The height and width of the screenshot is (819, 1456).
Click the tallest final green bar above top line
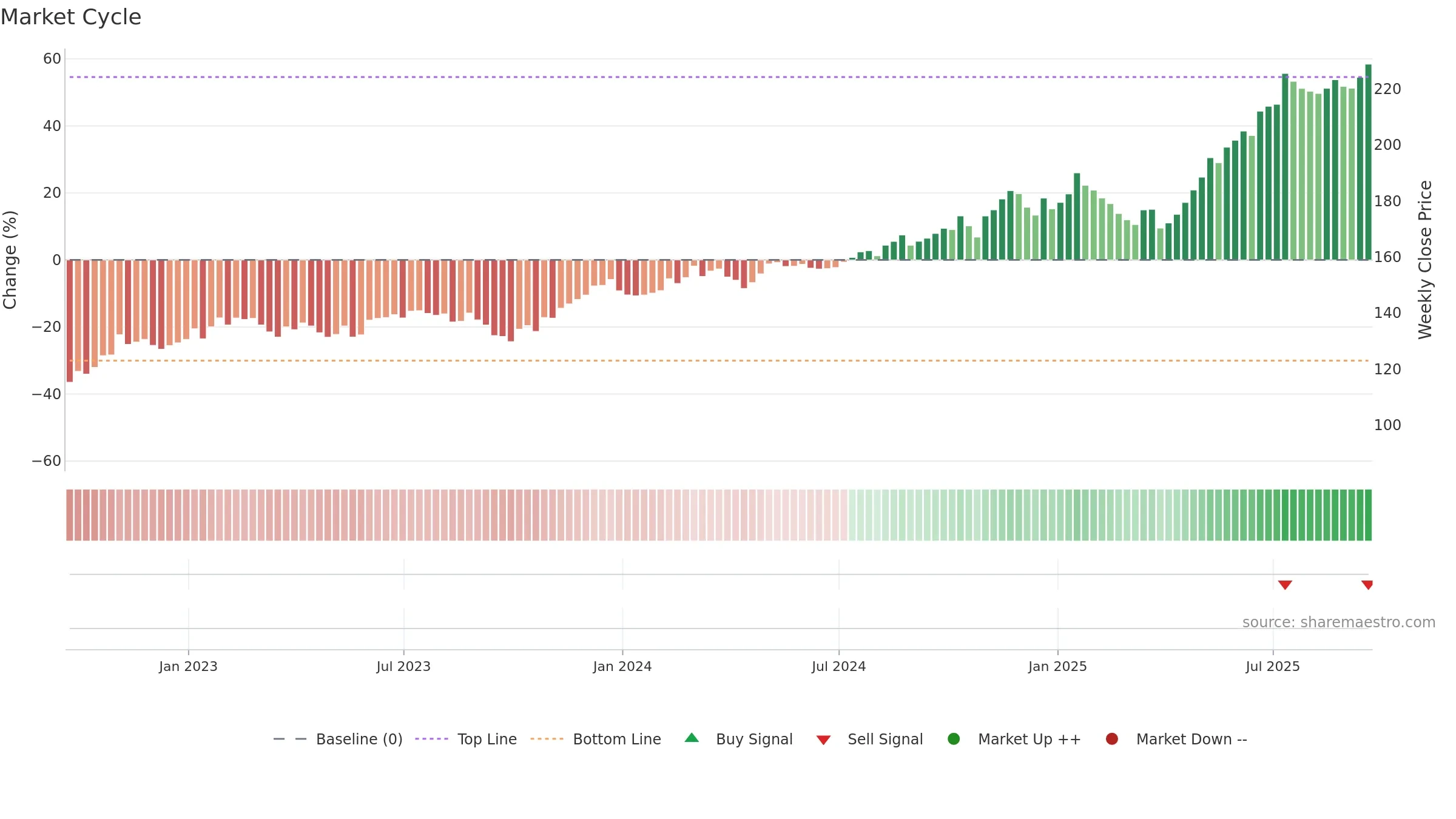[x=1368, y=162]
